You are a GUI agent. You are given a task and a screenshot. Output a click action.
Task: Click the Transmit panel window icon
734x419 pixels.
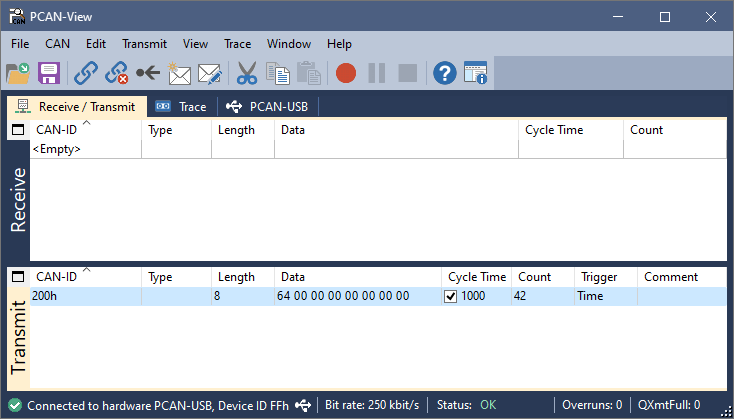click(18, 277)
